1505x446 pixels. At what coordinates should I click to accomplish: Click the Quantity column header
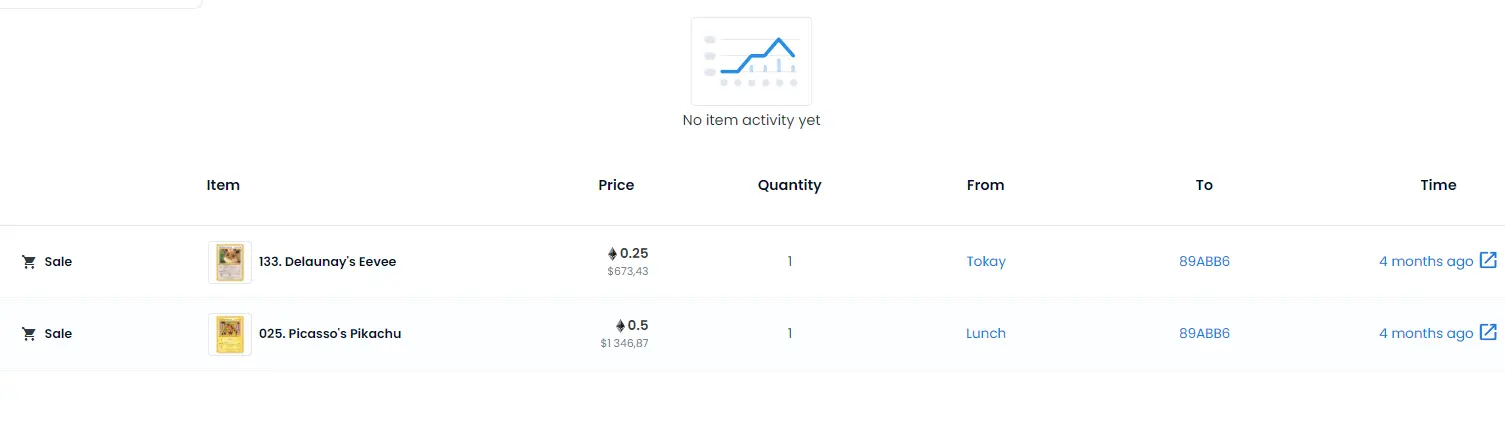789,185
